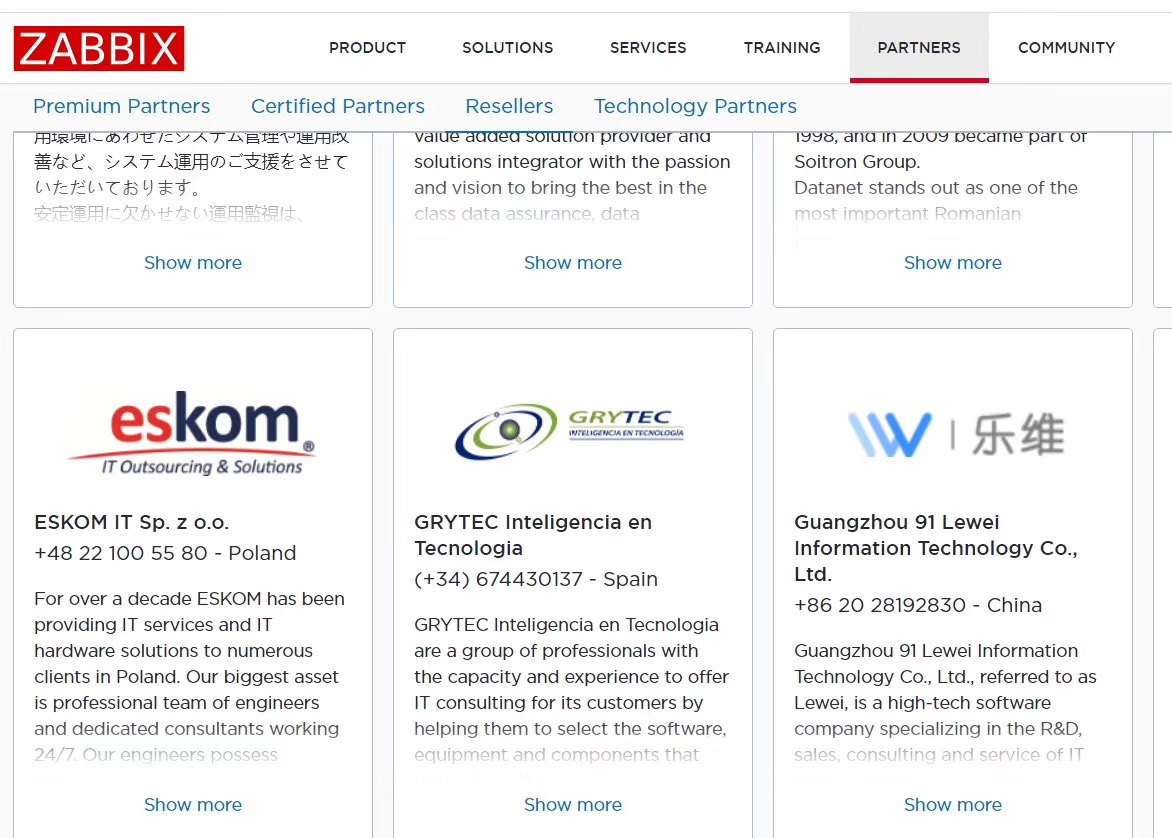This screenshot has height=838, width=1172.
Task: Click Lewei phone +86 20 28192830
Action: pos(880,606)
